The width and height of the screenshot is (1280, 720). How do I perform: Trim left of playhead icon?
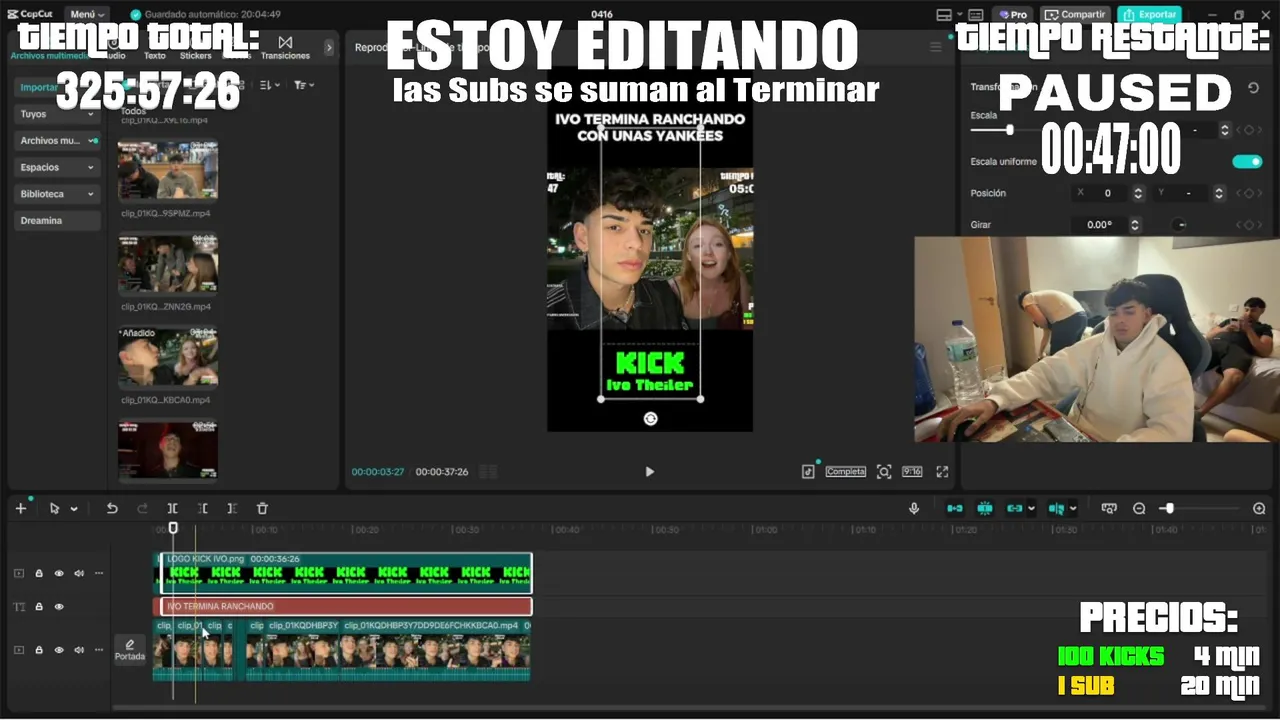[202, 508]
